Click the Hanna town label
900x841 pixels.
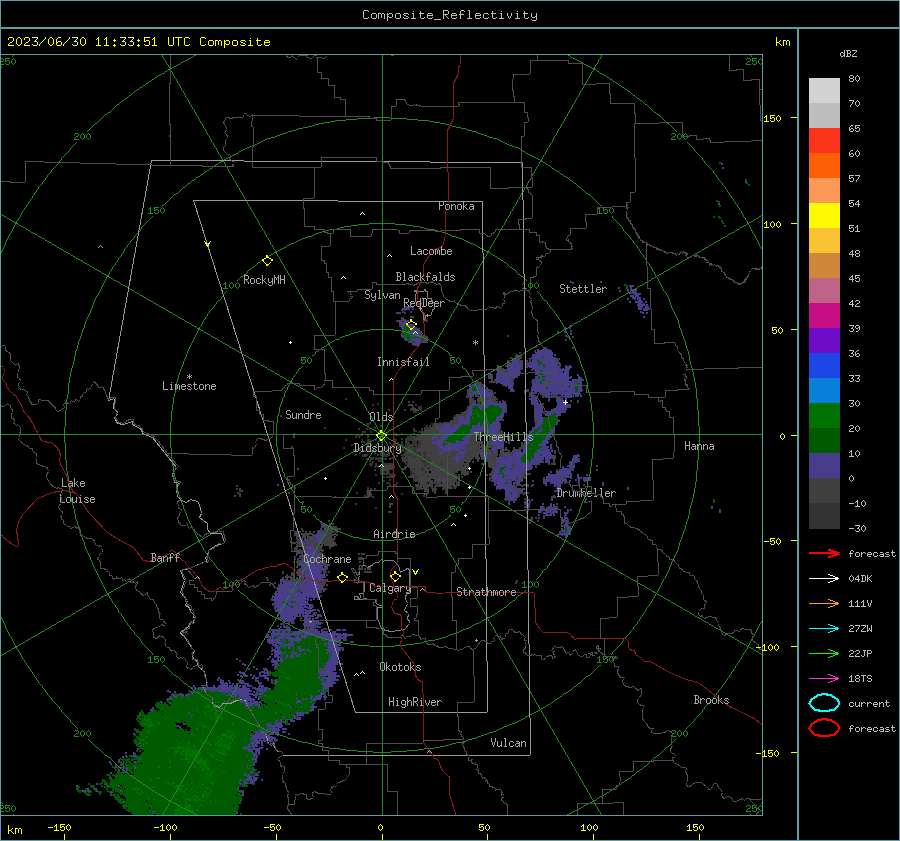[x=699, y=446]
